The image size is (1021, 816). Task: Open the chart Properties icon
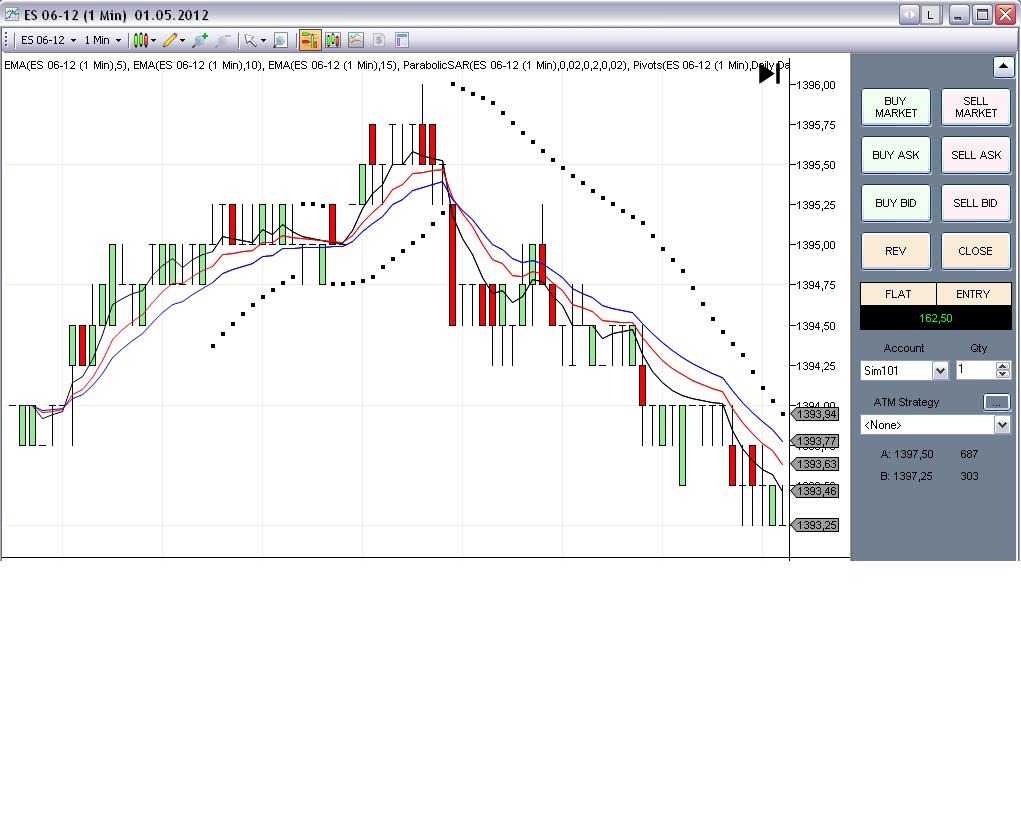(402, 40)
